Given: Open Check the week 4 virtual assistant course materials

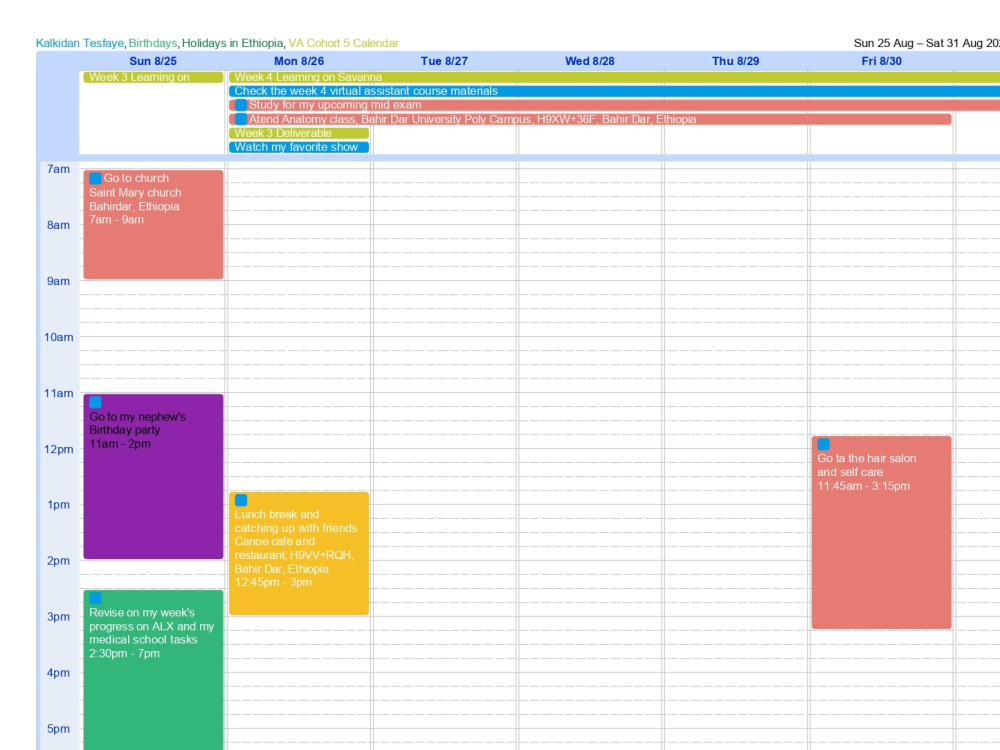Looking at the screenshot, I should point(614,91).
